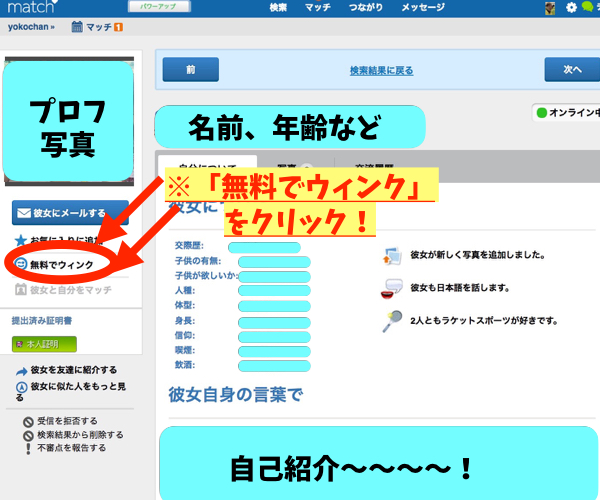The width and height of the screenshot is (600, 500).
Task: Click the 身長 label
Action: pos(185,321)
